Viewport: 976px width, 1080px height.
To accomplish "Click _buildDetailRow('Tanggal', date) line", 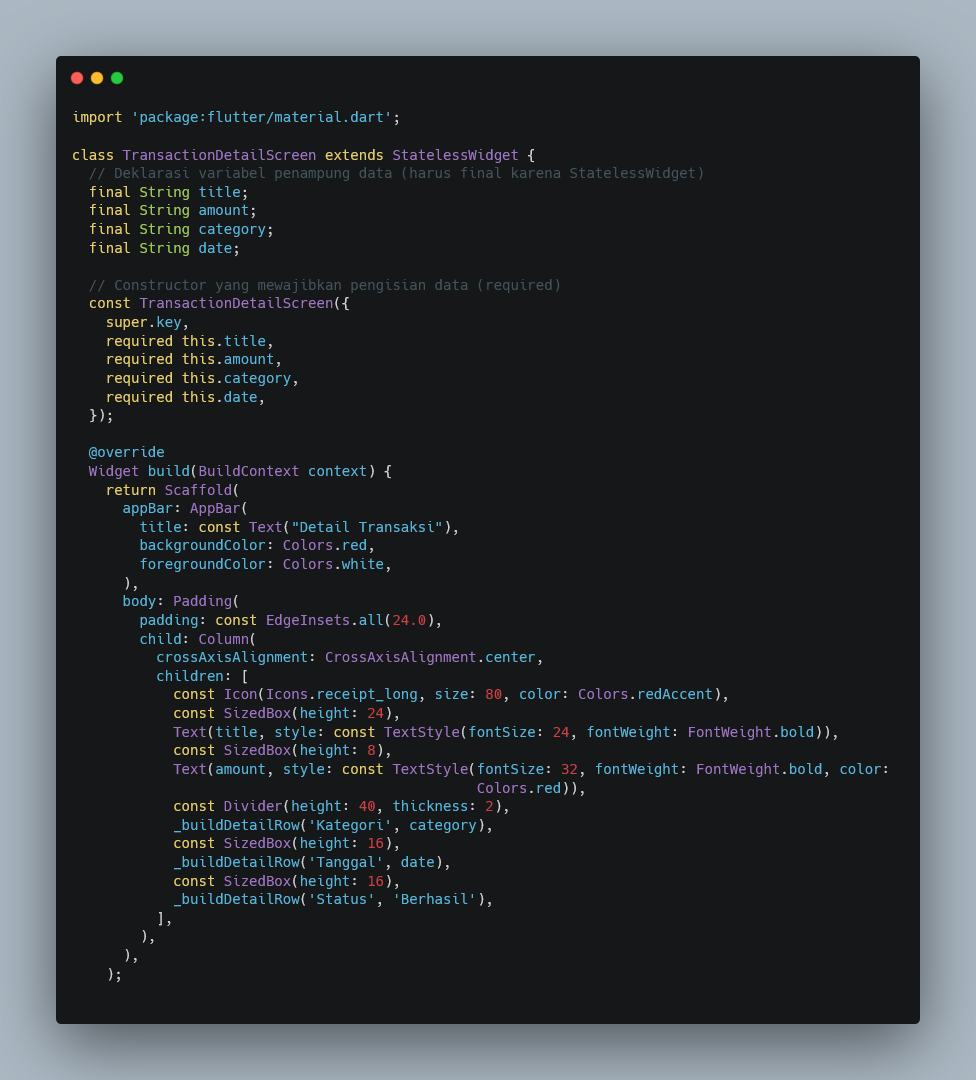I will [x=312, y=862].
